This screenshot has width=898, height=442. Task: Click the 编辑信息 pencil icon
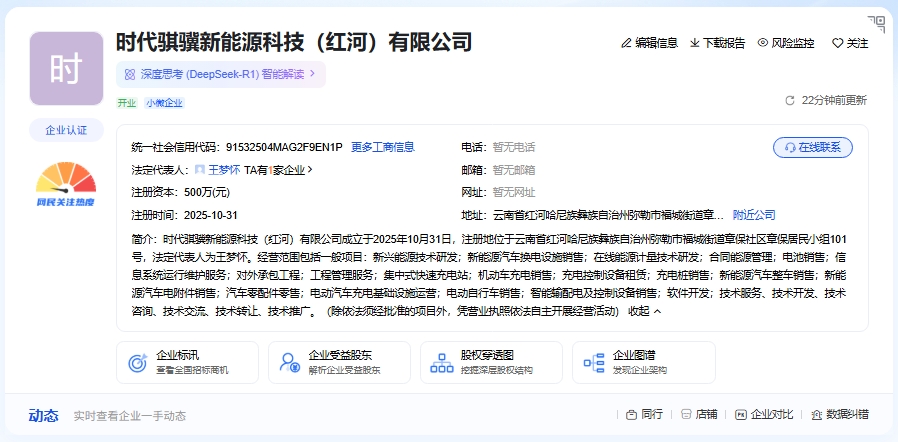click(627, 43)
